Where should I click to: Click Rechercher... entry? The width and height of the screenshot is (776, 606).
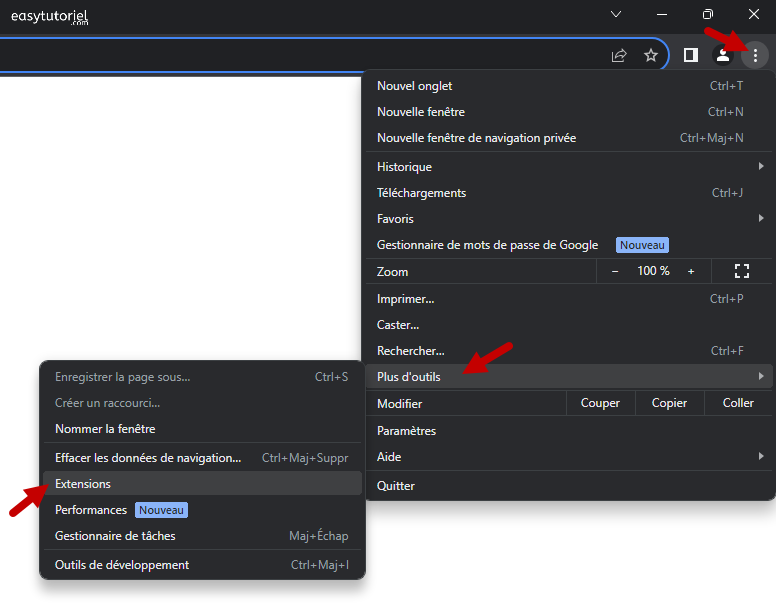point(569,351)
